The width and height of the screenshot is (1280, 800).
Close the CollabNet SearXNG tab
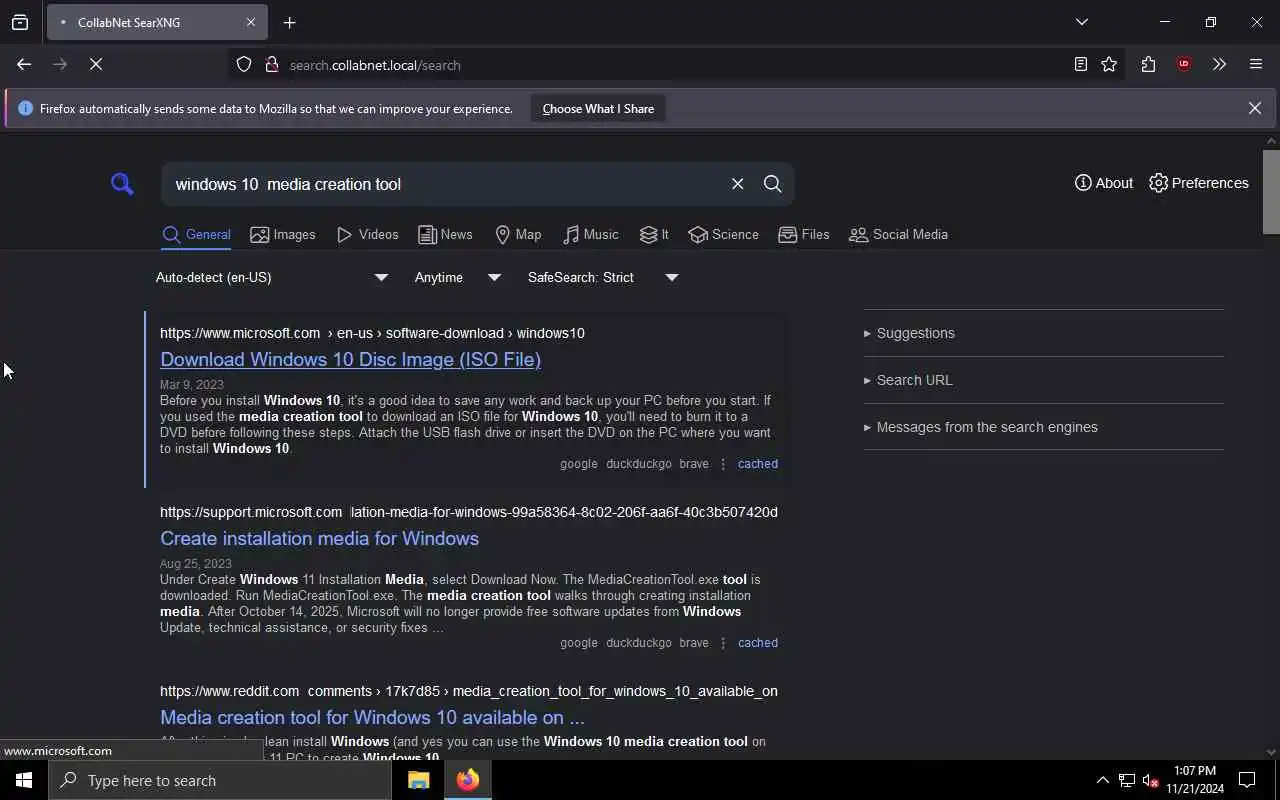point(250,22)
